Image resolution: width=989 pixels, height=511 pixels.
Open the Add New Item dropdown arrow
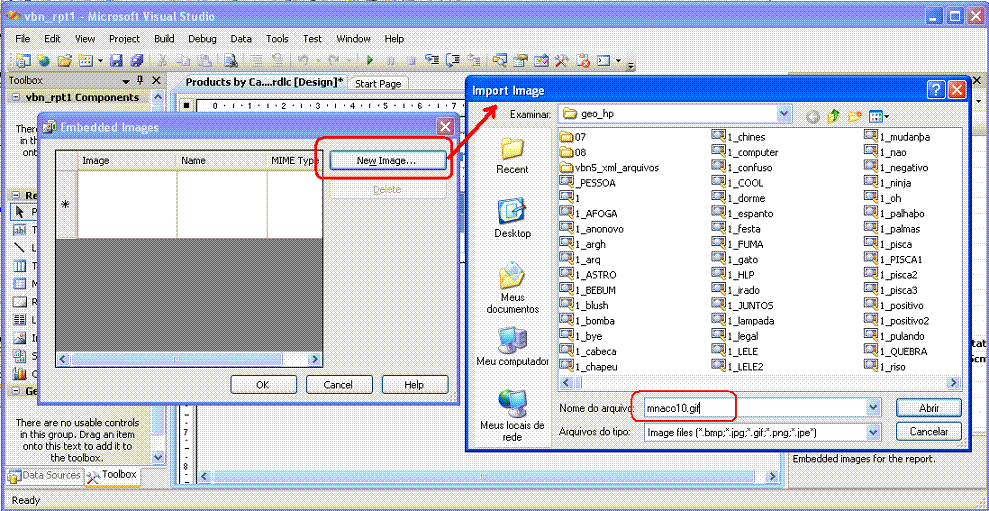tap(100, 61)
